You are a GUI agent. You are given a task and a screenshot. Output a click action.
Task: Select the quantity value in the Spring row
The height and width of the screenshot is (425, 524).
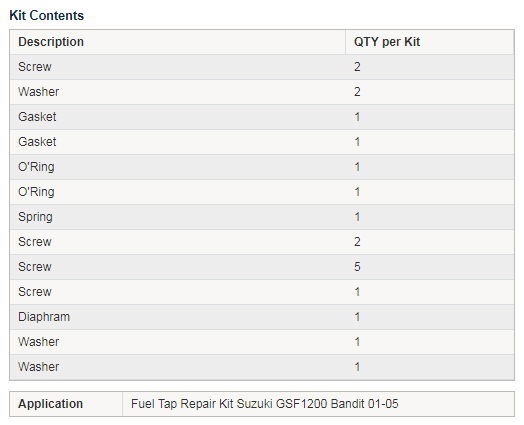click(357, 217)
